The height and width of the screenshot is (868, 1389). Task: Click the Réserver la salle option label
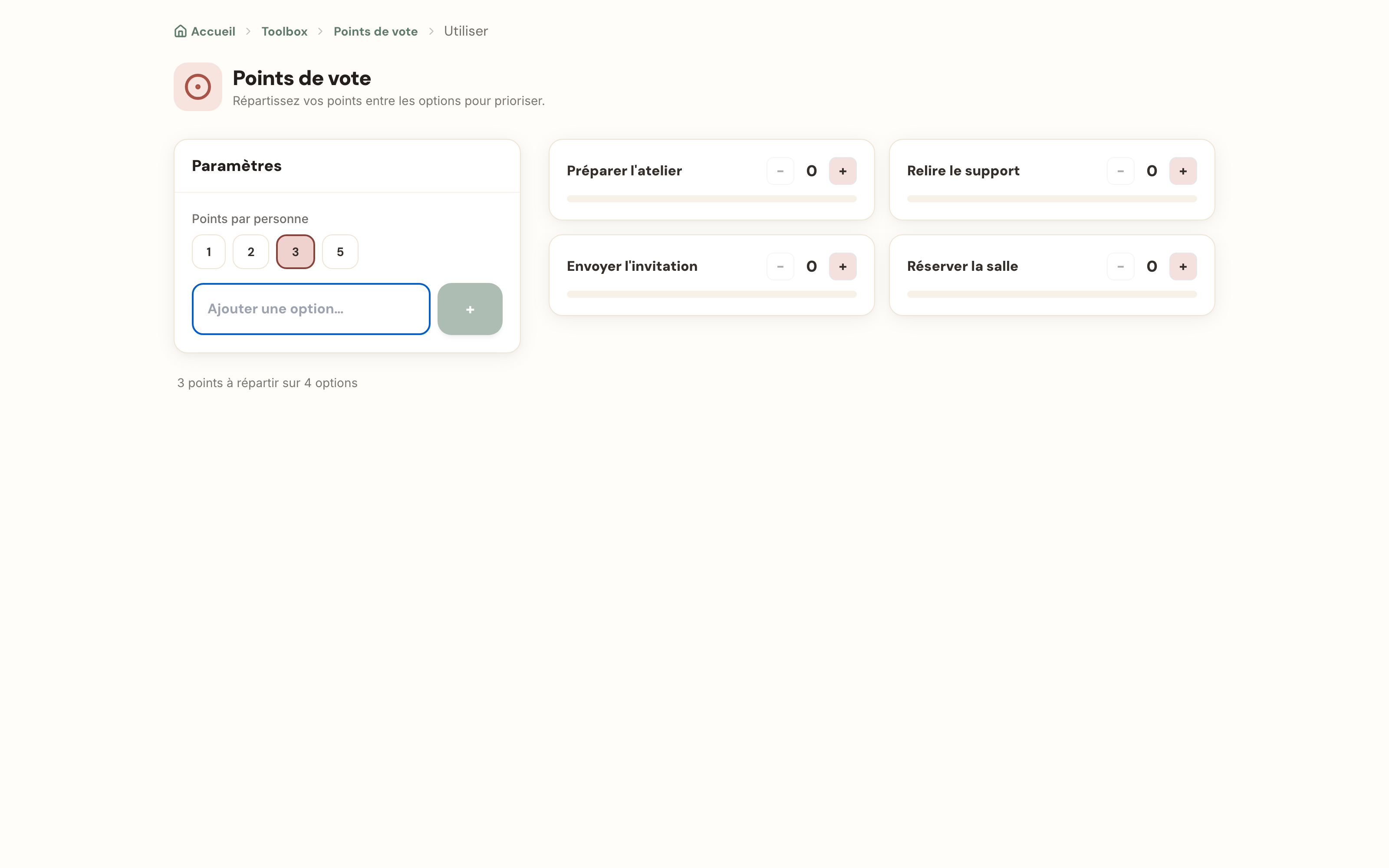tap(963, 266)
